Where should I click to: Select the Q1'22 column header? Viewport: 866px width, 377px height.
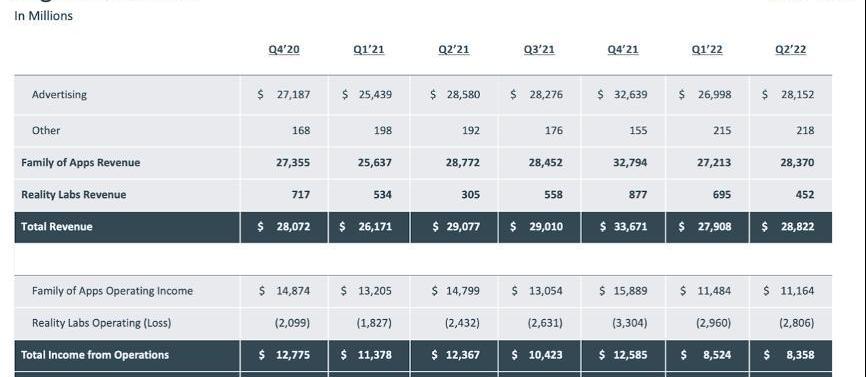pyautogui.click(x=707, y=50)
